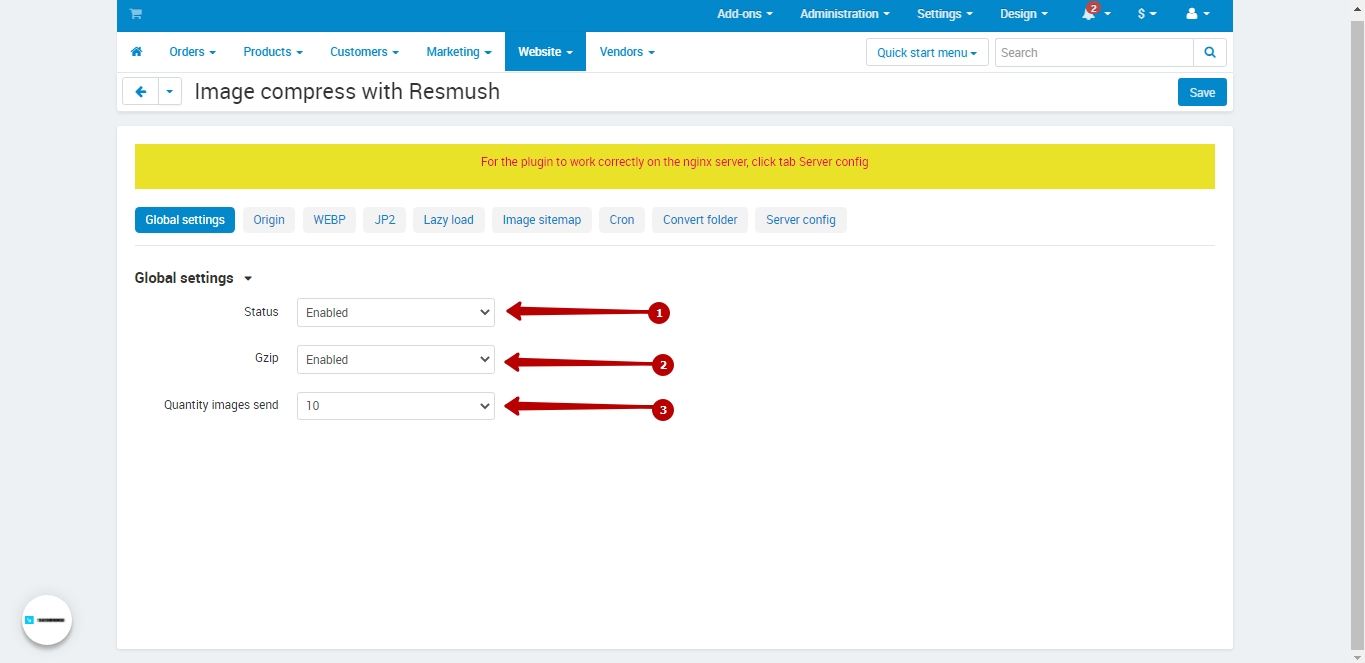
Task: Open the Administration menu
Action: pos(845,14)
